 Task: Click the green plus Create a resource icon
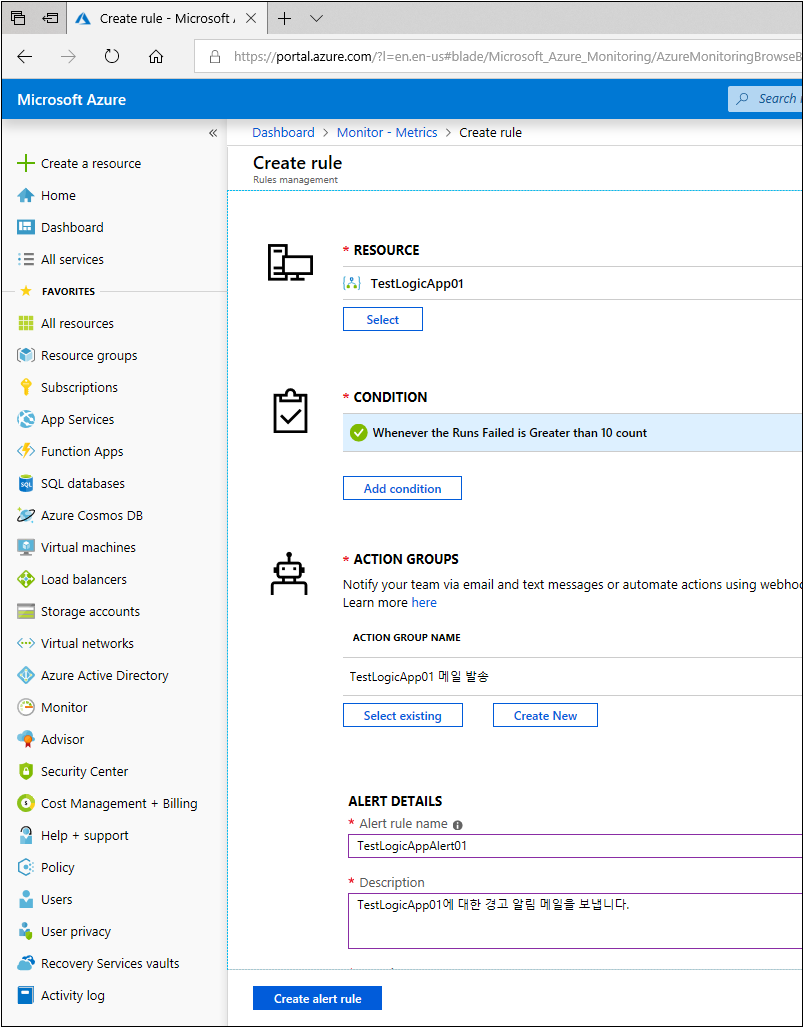[26, 164]
